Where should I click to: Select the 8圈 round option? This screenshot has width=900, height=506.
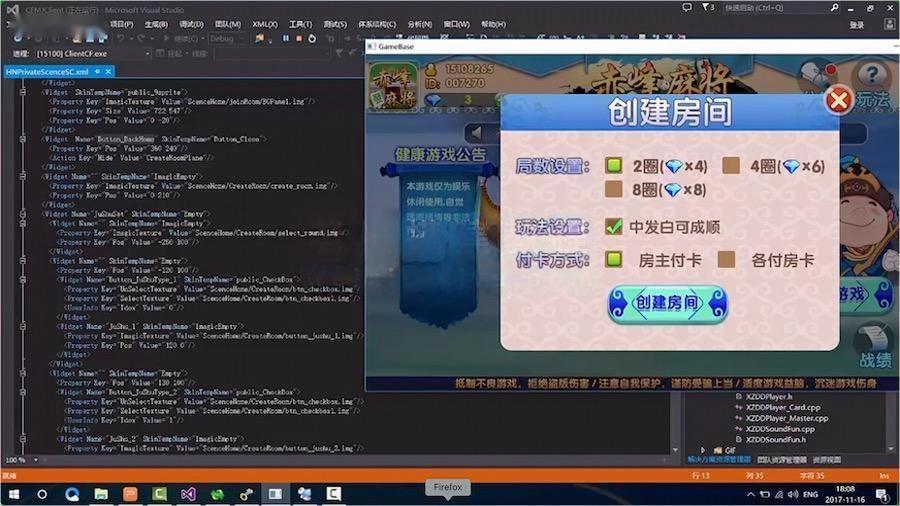pyautogui.click(x=614, y=189)
